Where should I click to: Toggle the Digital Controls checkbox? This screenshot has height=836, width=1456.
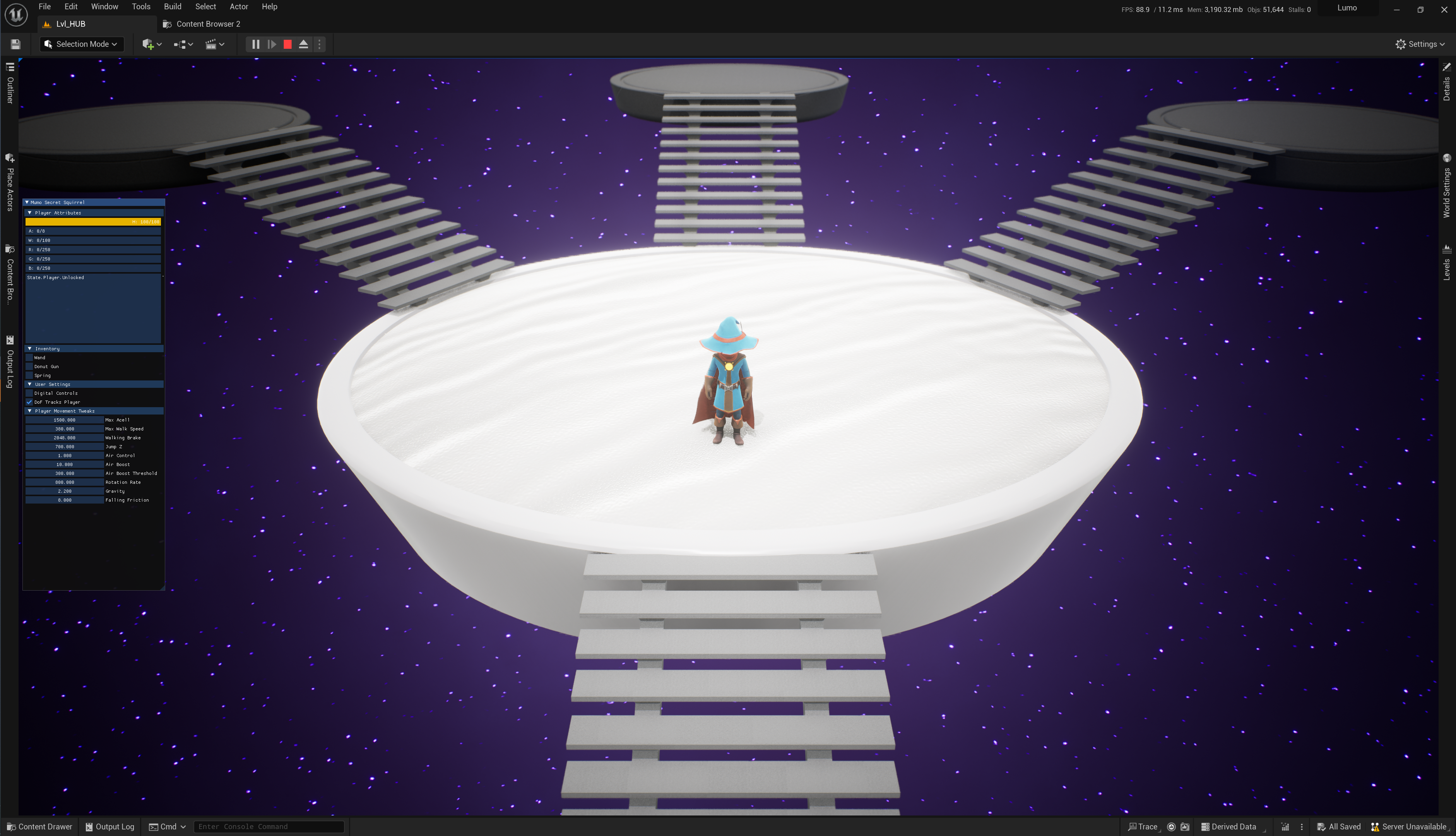[29, 393]
